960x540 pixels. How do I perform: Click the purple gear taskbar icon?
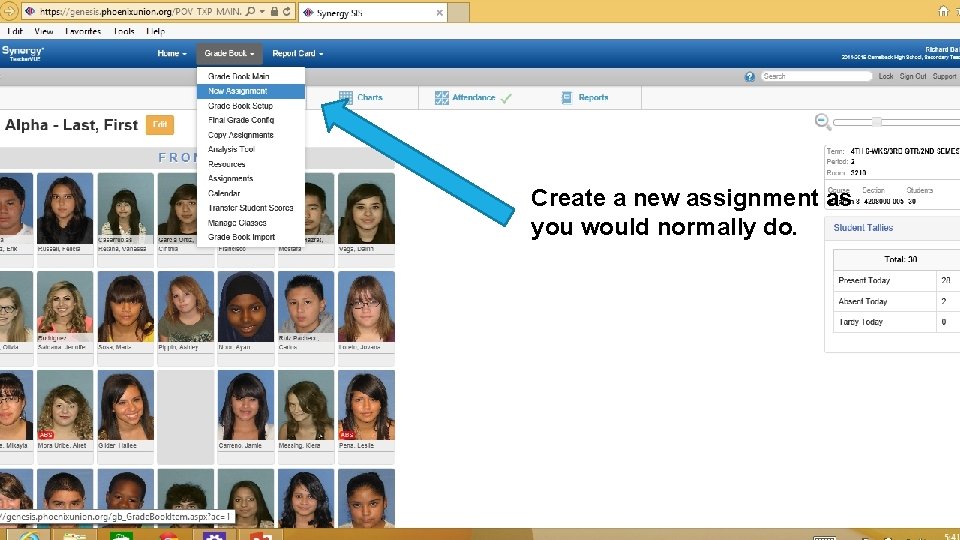[x=214, y=536]
